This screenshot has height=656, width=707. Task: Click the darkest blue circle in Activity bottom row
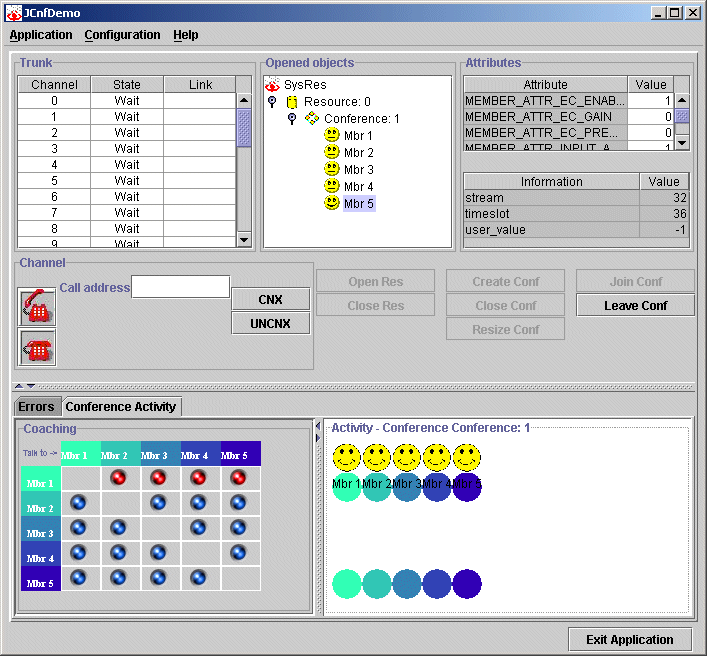(x=467, y=584)
